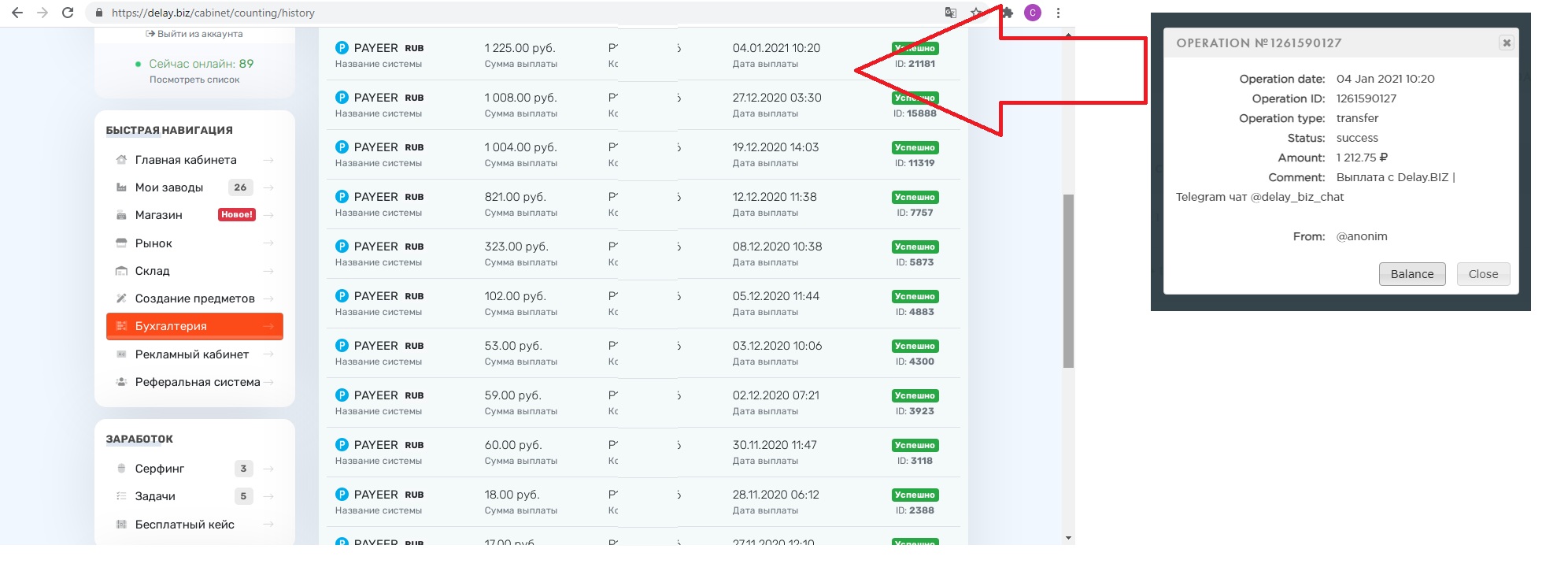This screenshot has width=1568, height=586.
Task: Click the Успешно badge with ID 7757
Action: [915, 197]
